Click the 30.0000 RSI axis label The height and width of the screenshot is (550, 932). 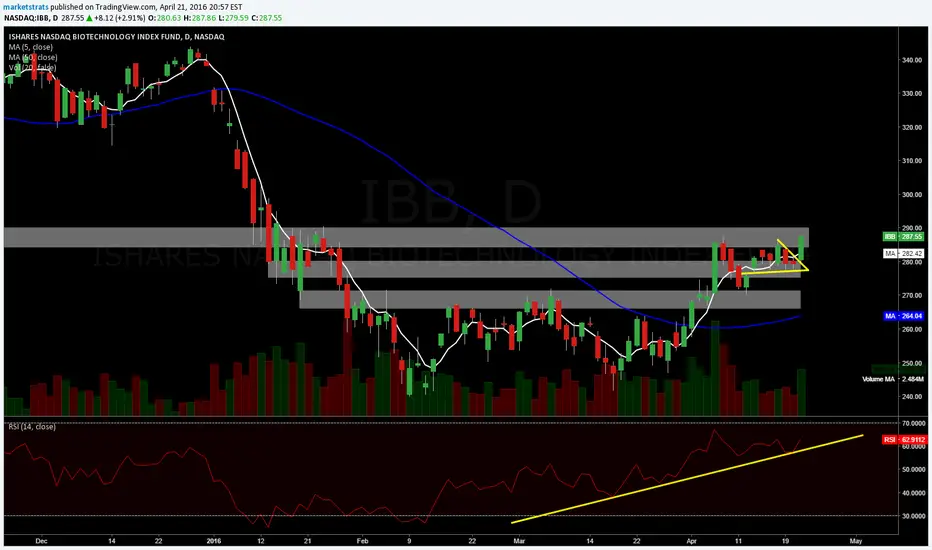(914, 516)
